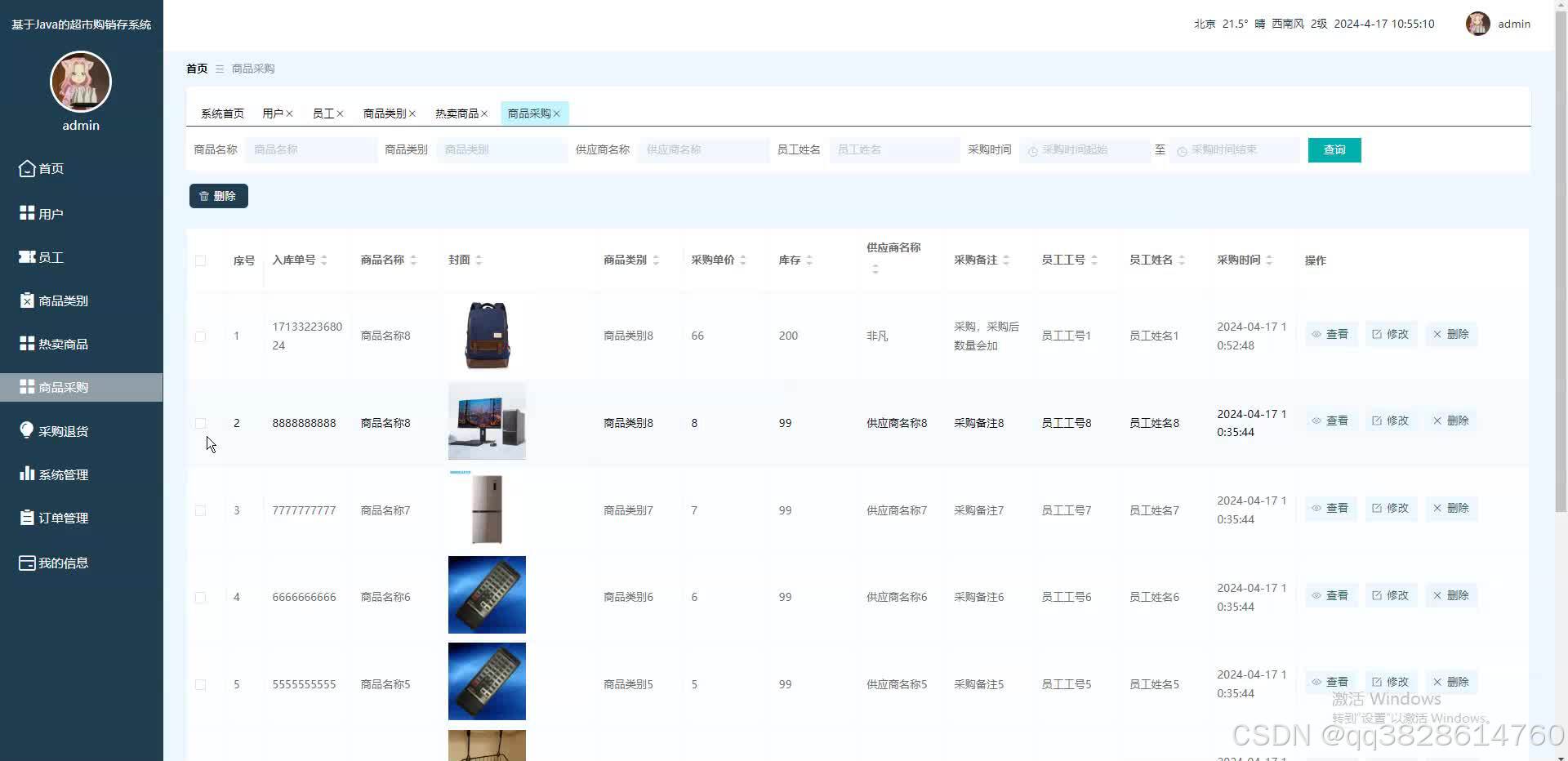Sort by 商品名称 column
Screen dimensions: 1568x761
pyautogui.click(x=413, y=260)
